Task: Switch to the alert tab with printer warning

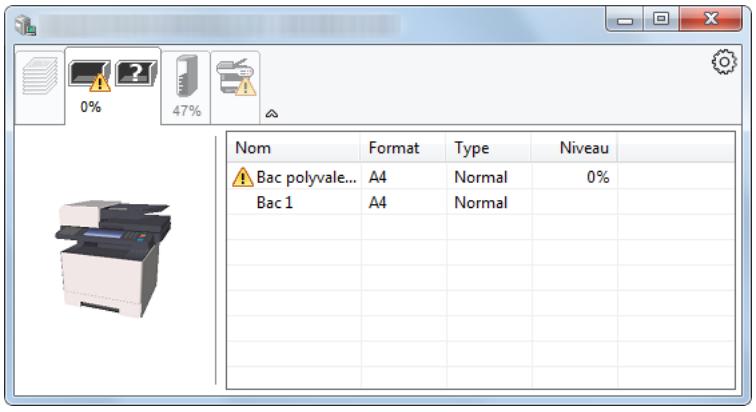Action: tap(236, 87)
